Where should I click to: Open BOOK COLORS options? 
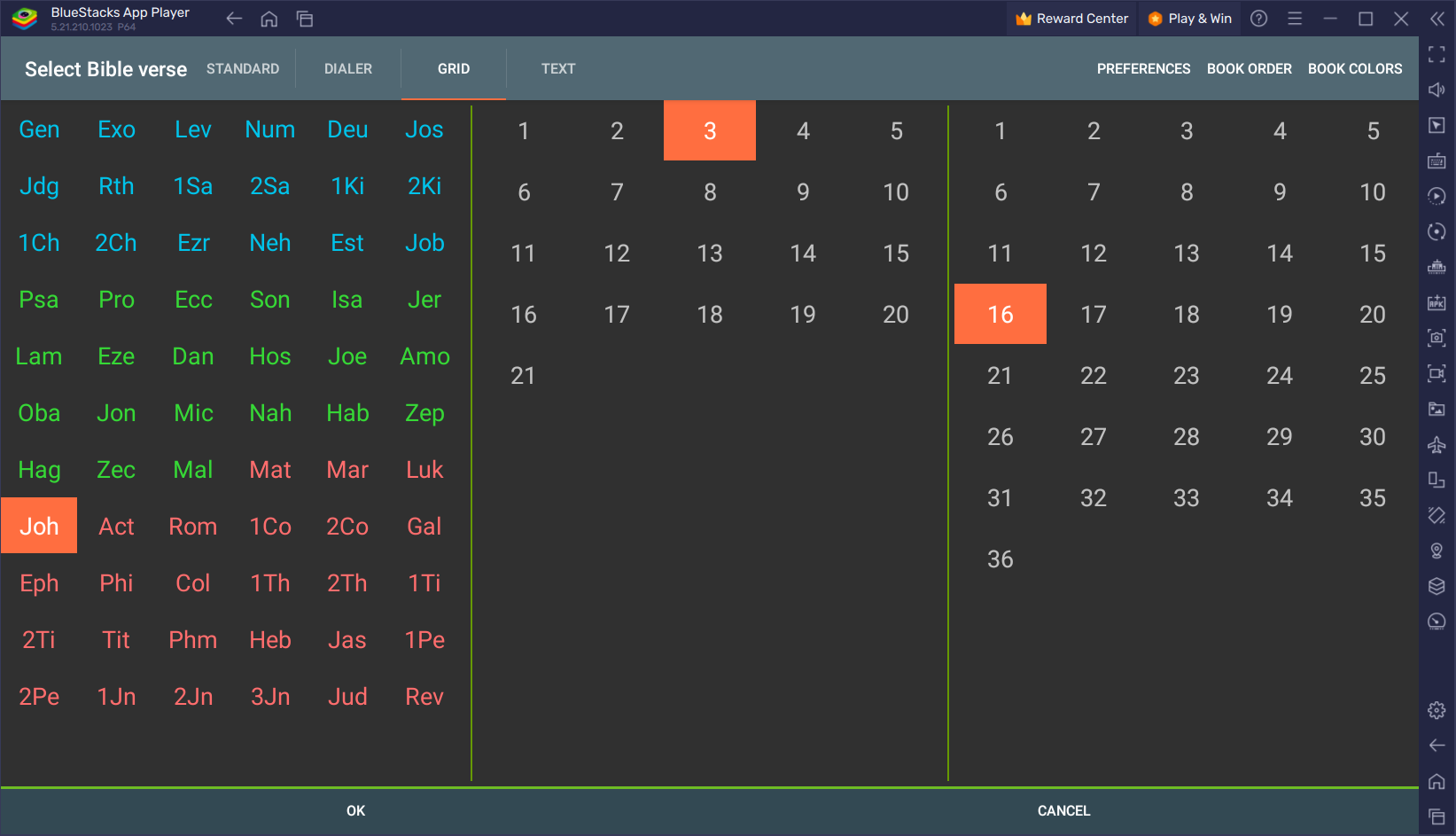pyautogui.click(x=1355, y=69)
